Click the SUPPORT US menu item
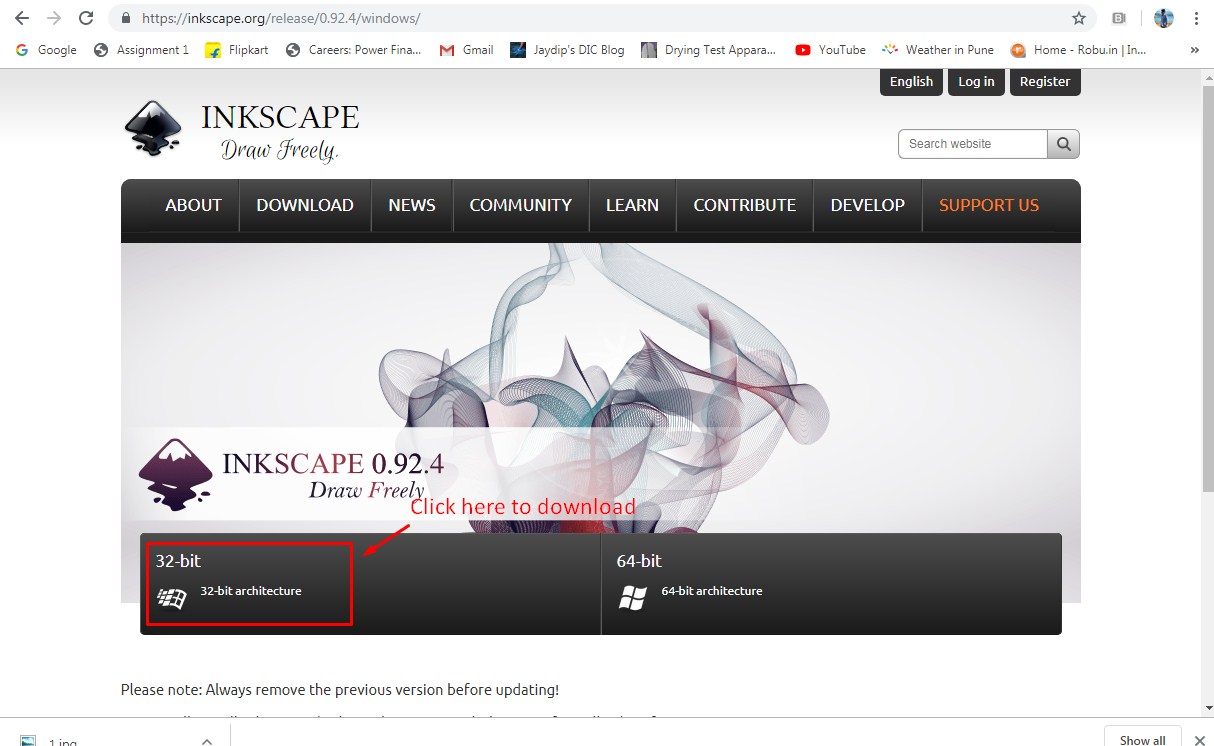 (x=989, y=205)
